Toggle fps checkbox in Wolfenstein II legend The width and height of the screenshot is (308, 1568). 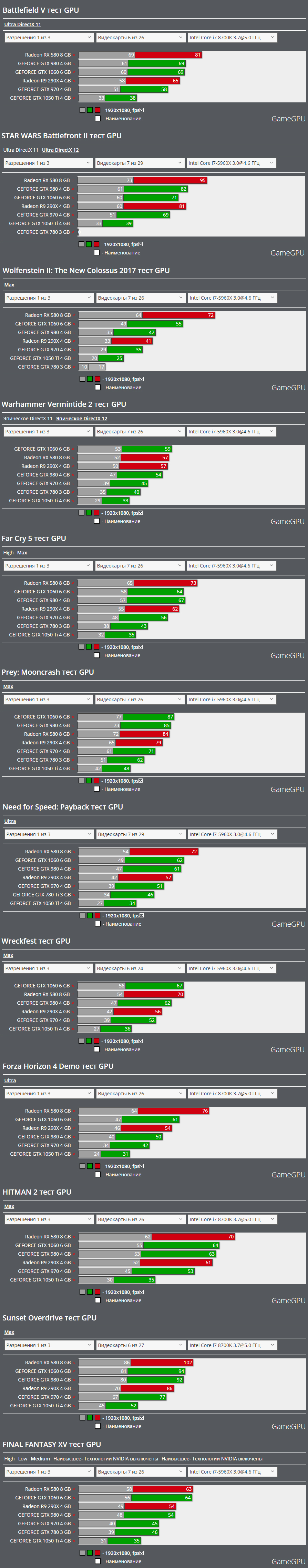(141, 379)
